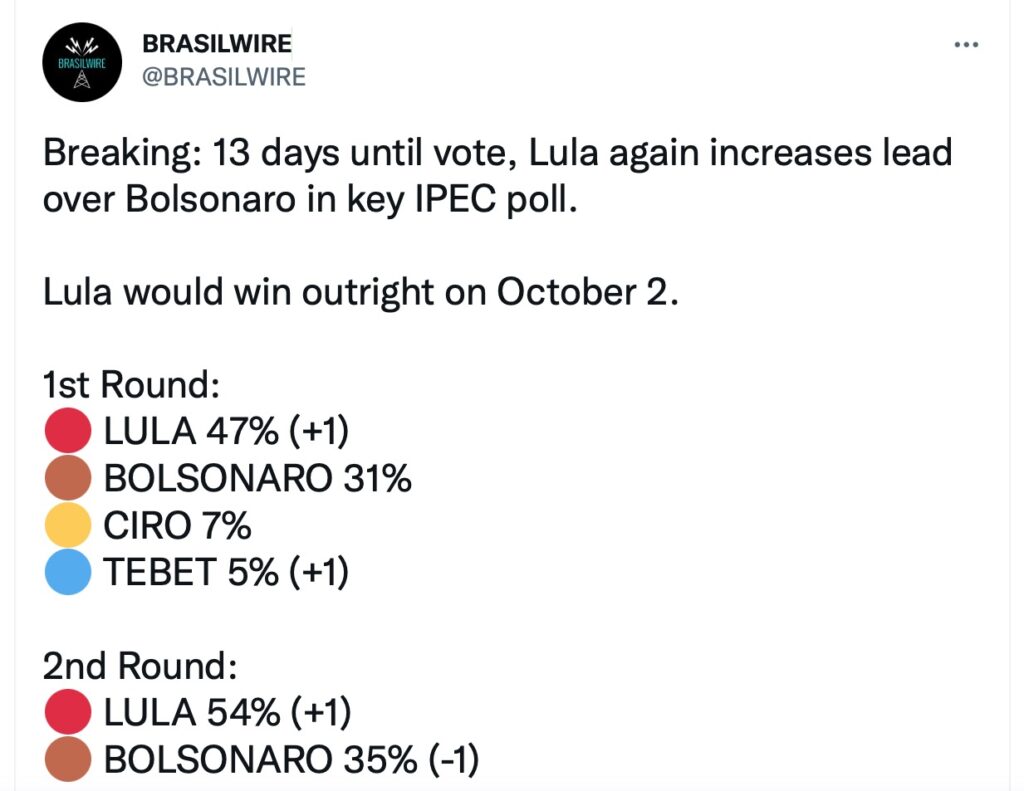This screenshot has height=791, width=1024.
Task: Click the "BOLSONARO 35% (-1)" text
Action: (291, 761)
